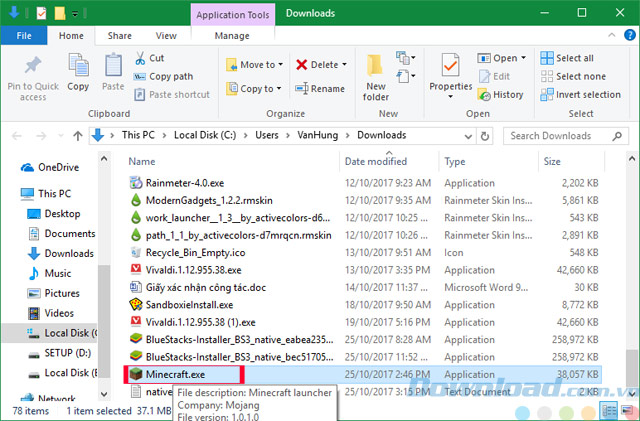Click Users in address breadcrumb
Image resolution: width=640 pixels, height=421 pixels.
point(267,135)
